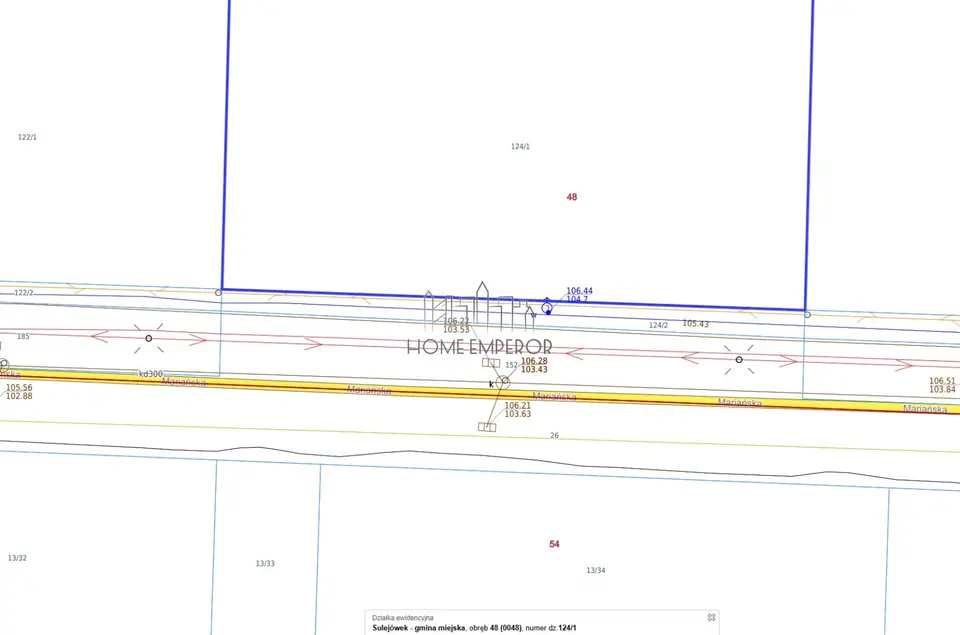Image resolution: width=960 pixels, height=635 pixels.
Task: Click the drain inlet rectangle below elevation 106.21
Action: click(487, 427)
